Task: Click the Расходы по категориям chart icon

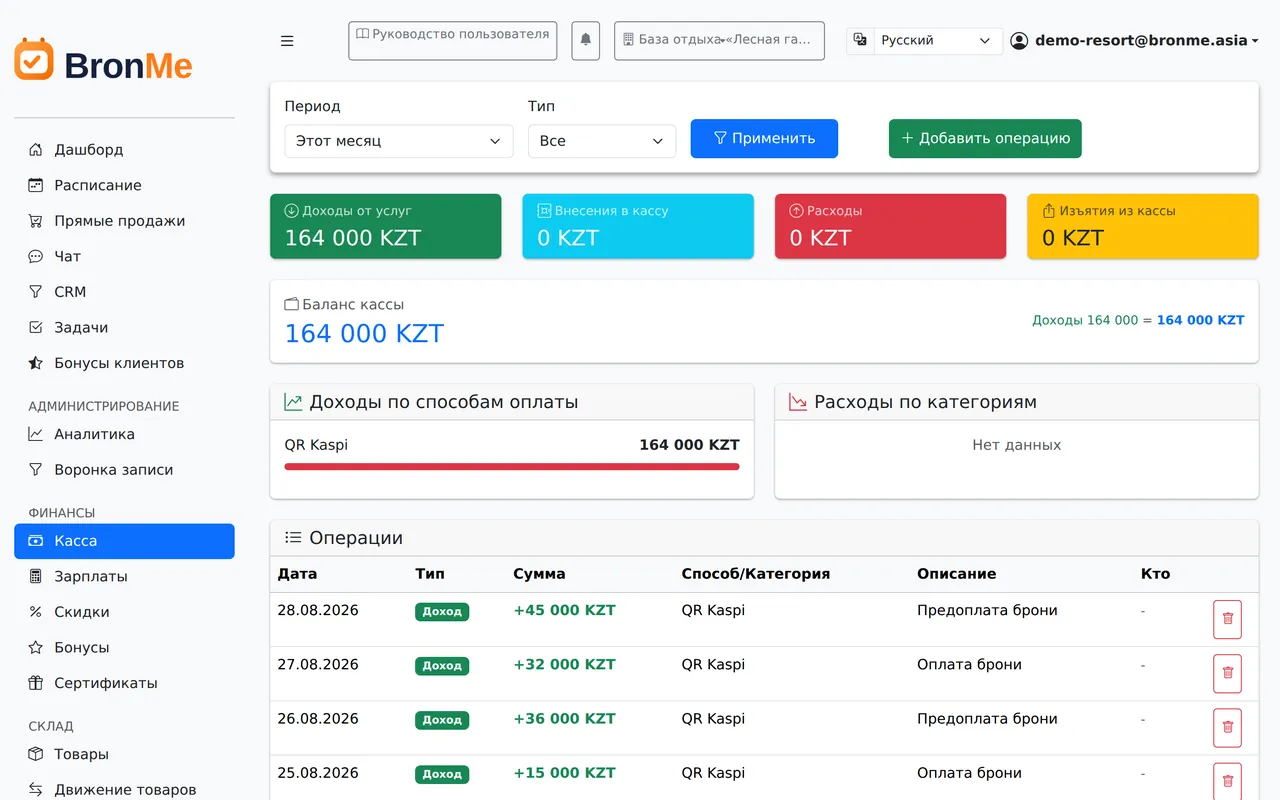Action: coord(798,402)
